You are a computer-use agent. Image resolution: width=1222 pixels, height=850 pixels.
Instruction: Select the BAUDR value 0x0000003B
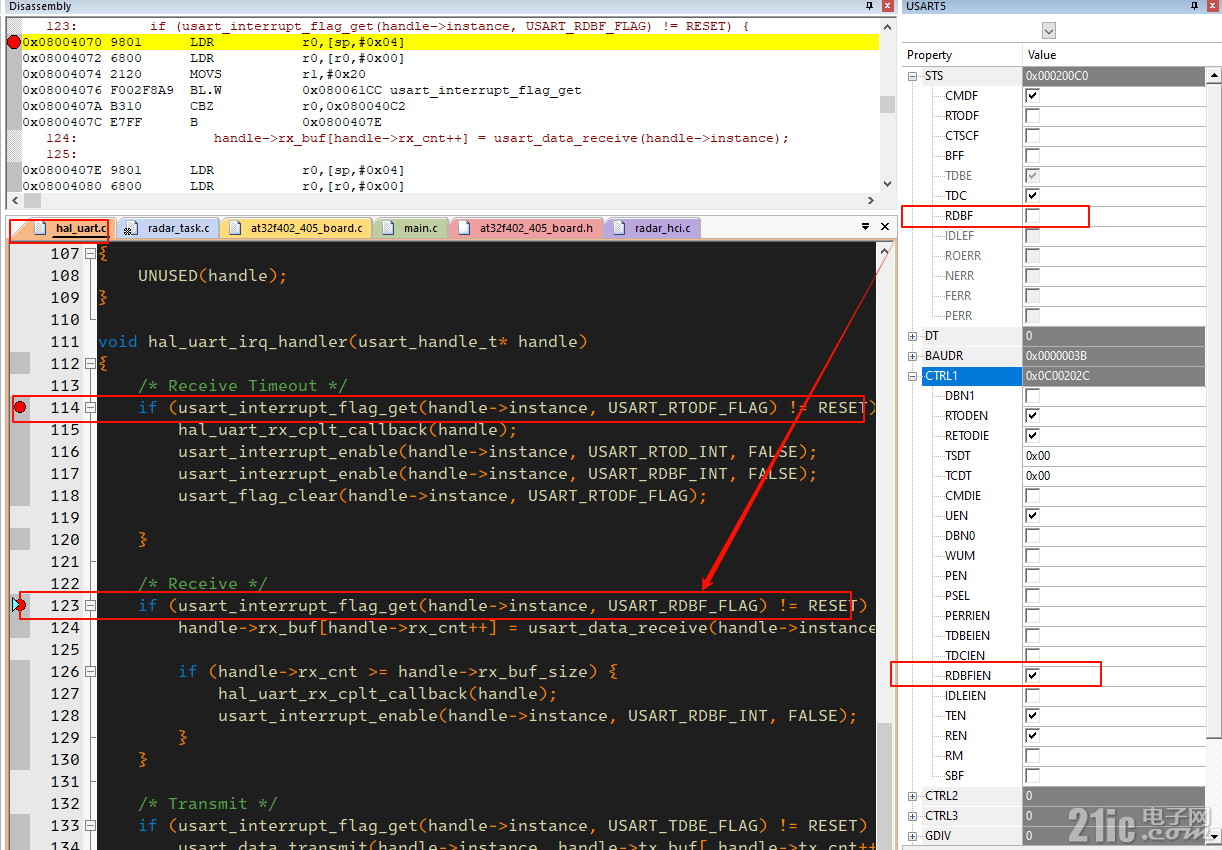[x=1114, y=356]
